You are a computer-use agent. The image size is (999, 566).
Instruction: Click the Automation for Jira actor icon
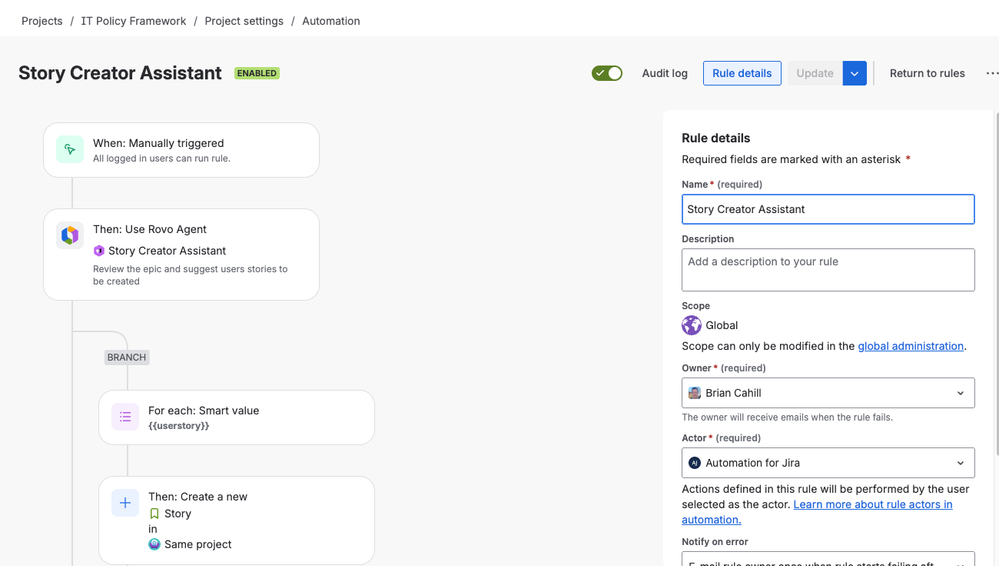694,463
